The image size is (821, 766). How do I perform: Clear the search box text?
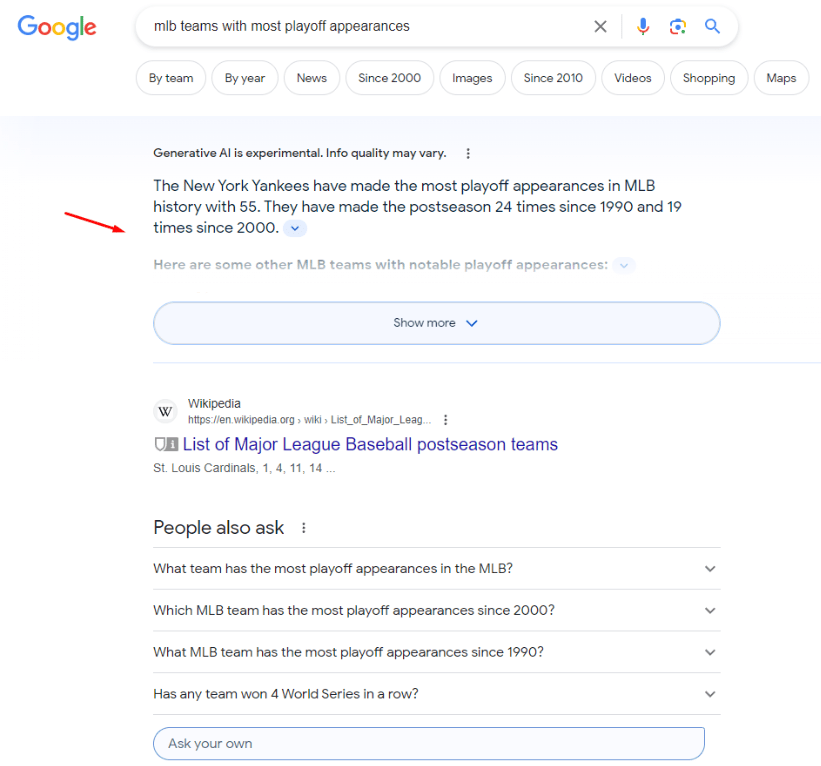tap(600, 27)
